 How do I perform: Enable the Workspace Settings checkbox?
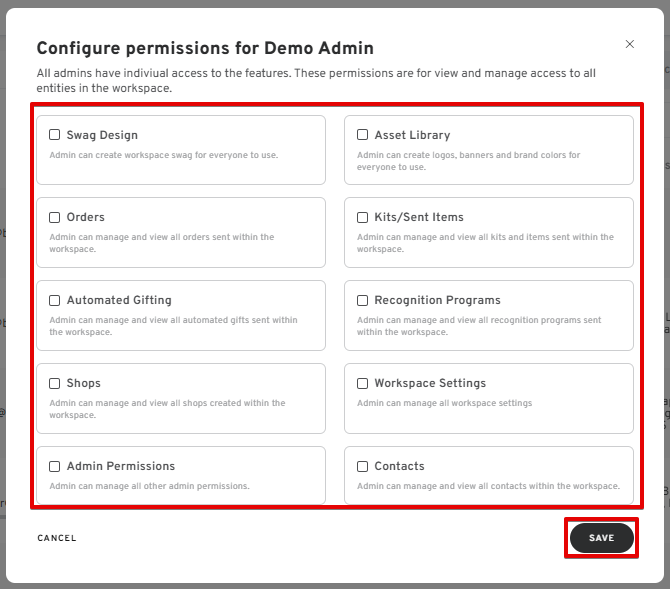click(363, 383)
